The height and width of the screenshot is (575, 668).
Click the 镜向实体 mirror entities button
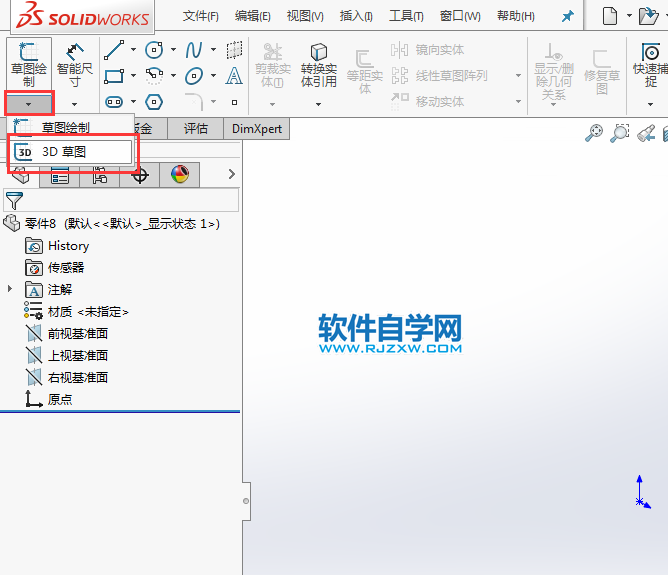428,50
